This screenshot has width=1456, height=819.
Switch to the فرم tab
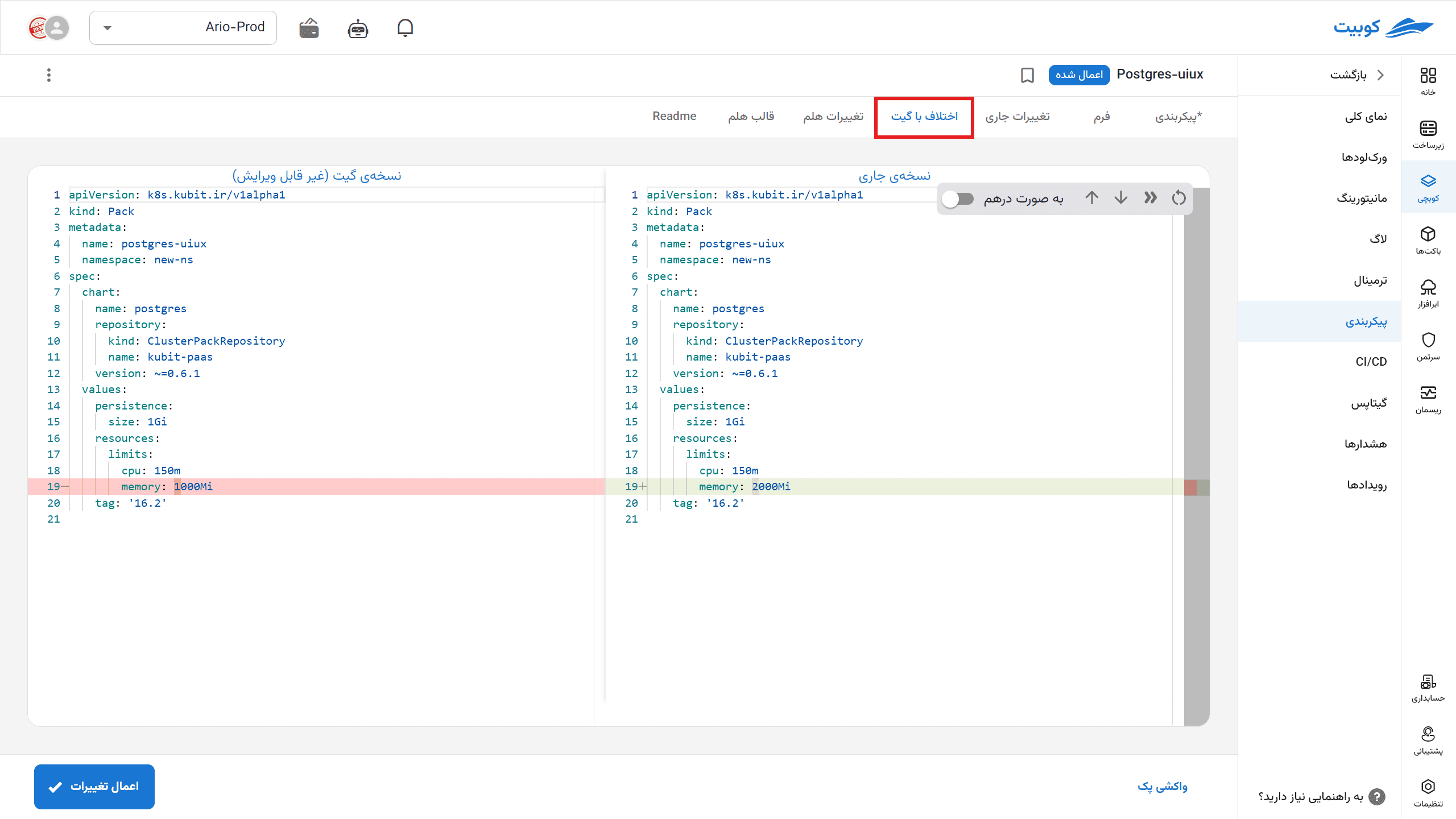click(1102, 116)
